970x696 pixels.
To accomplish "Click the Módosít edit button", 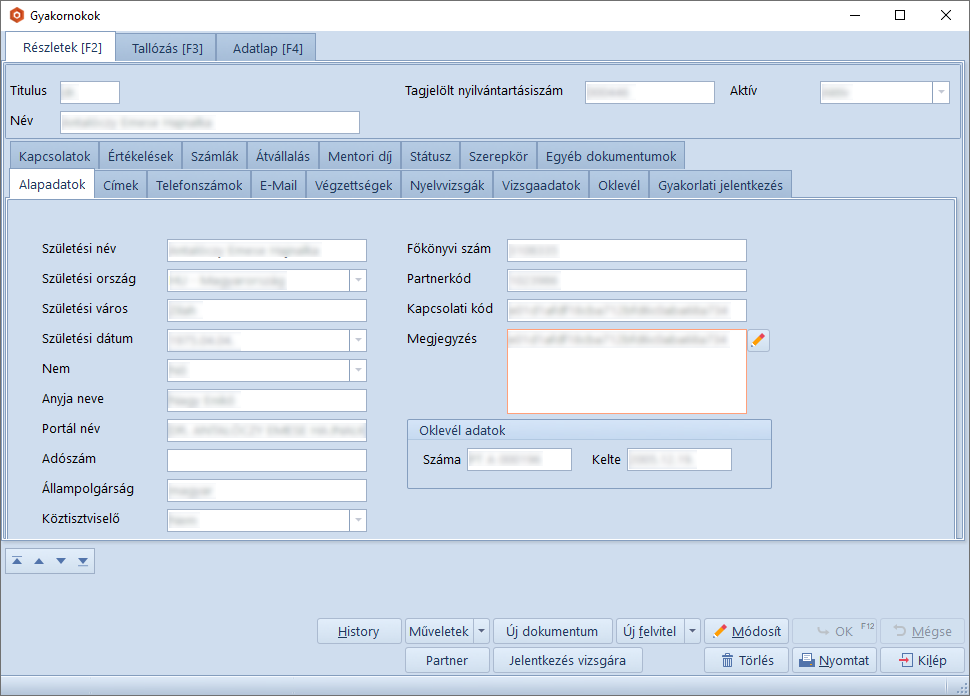I will [x=747, y=631].
